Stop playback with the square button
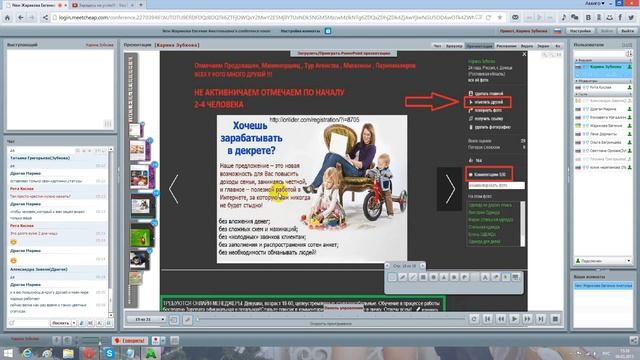640x360 pixels. pyautogui.click(x=555, y=319)
